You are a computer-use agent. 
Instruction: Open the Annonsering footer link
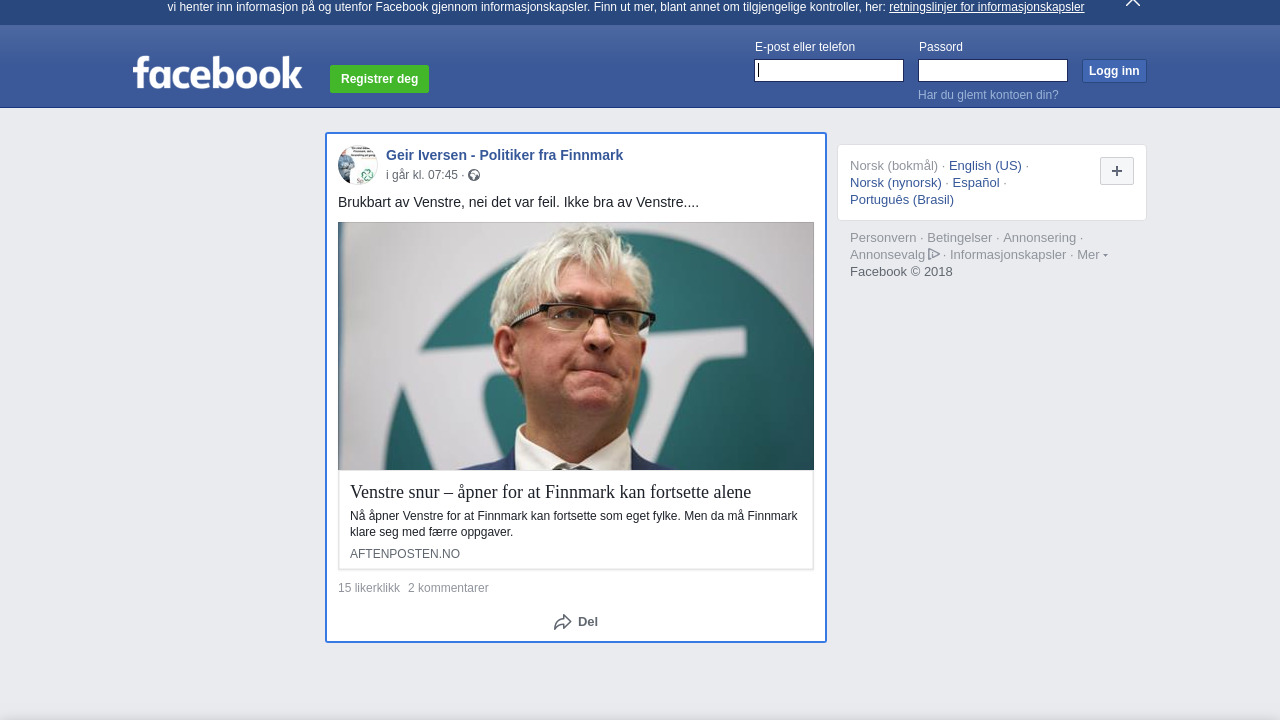click(x=1040, y=238)
